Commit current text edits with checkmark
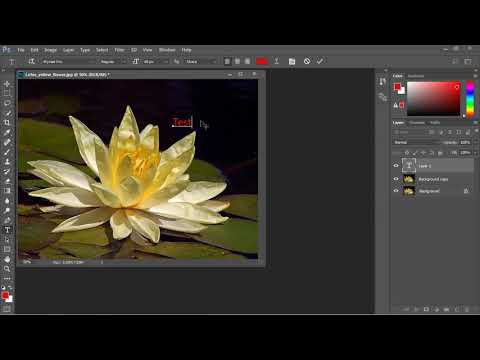This screenshot has height=360, width=480. 320,61
